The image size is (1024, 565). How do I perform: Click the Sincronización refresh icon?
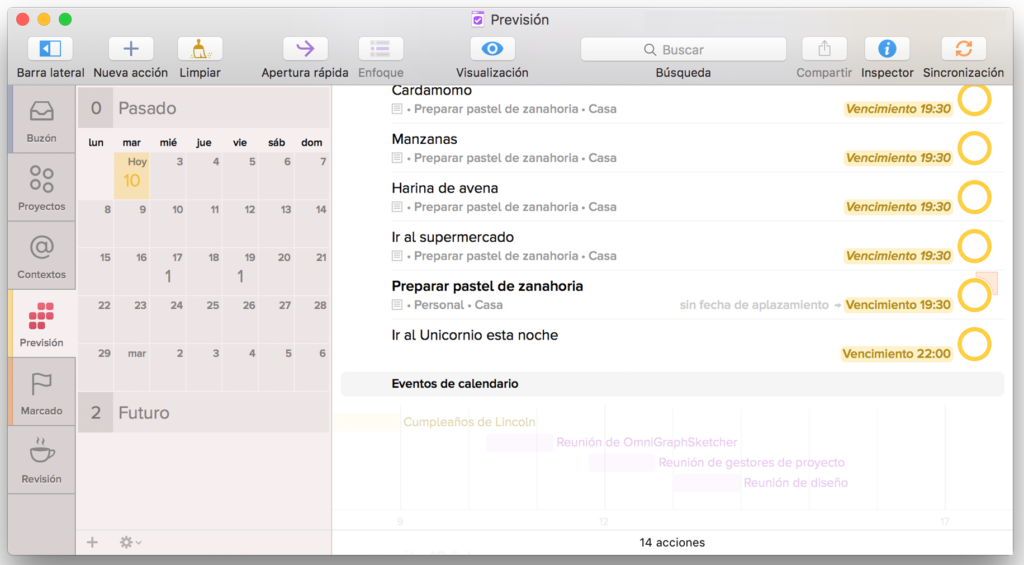pos(963,49)
